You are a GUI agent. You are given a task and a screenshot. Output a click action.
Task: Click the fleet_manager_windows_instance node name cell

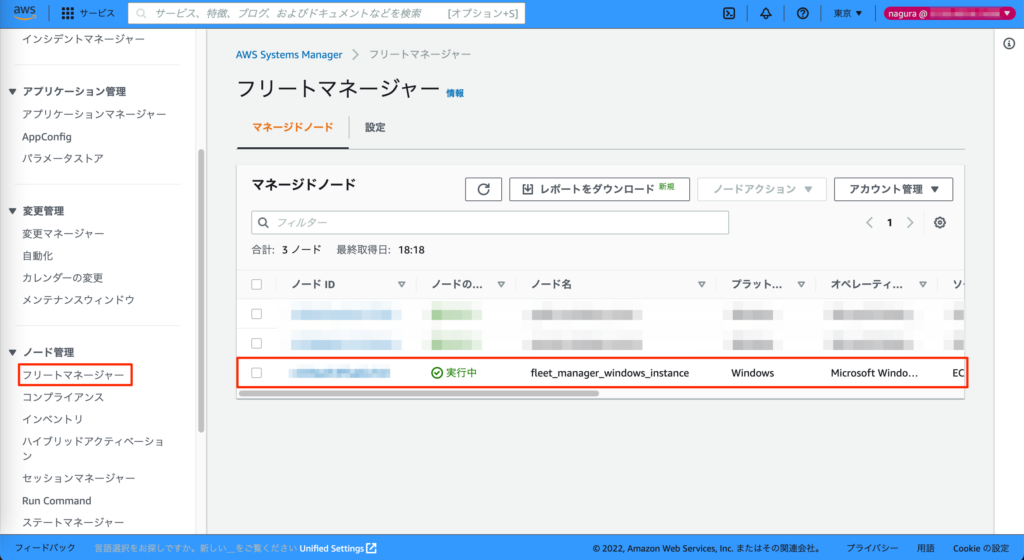(610, 373)
